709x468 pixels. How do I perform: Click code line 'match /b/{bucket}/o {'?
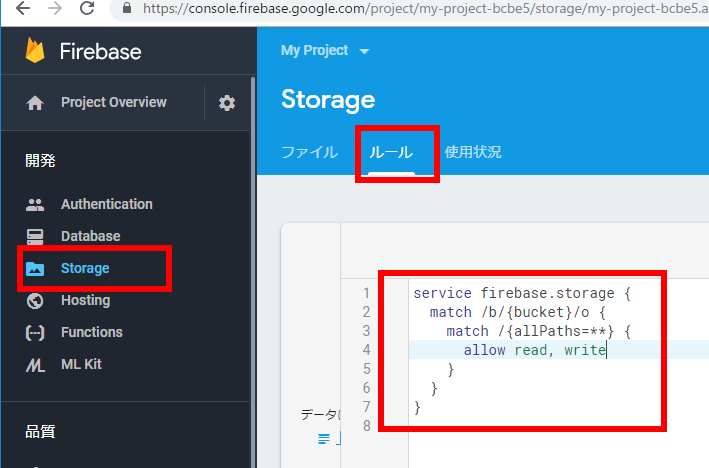coord(518,312)
